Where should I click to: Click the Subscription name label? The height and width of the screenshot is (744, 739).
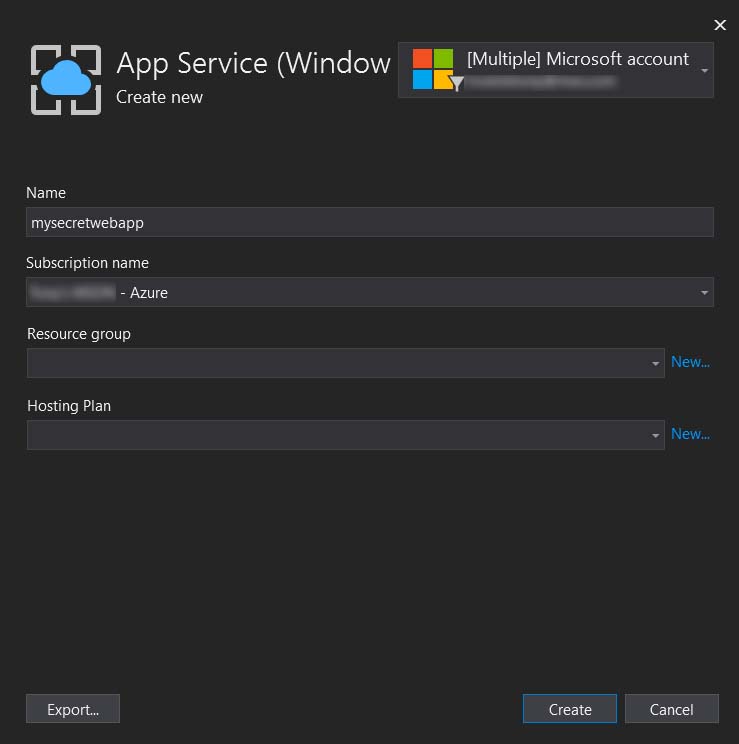pyautogui.click(x=87, y=263)
